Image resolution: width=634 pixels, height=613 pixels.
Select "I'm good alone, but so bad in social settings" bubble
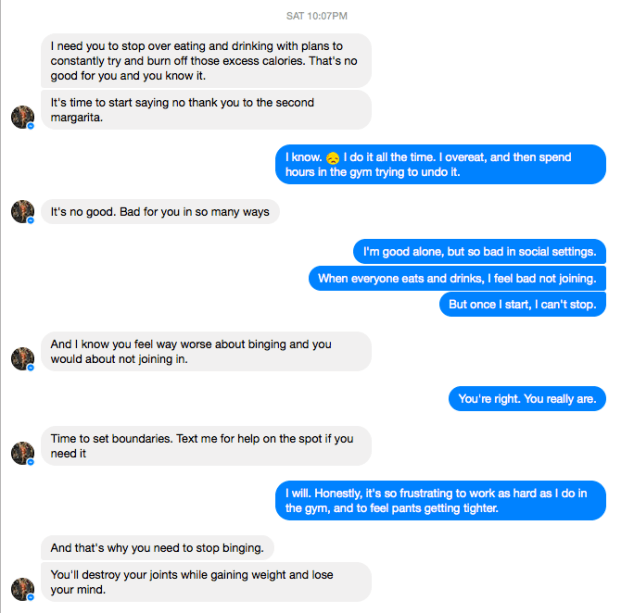pos(479,251)
